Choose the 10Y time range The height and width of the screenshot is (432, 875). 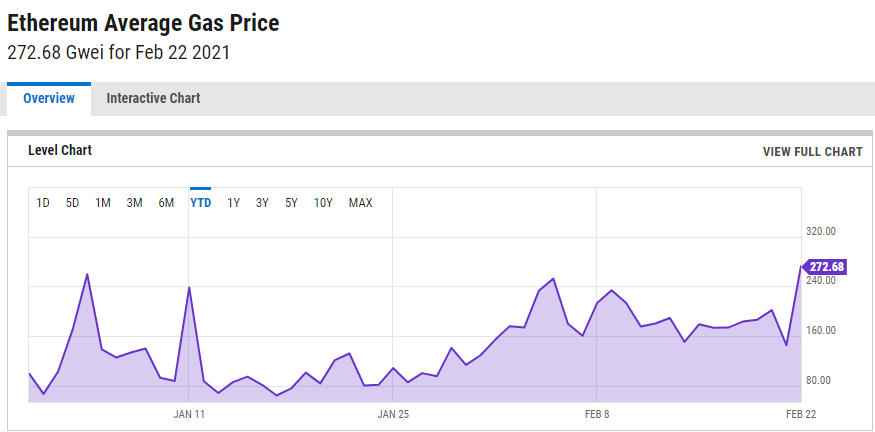click(x=323, y=203)
